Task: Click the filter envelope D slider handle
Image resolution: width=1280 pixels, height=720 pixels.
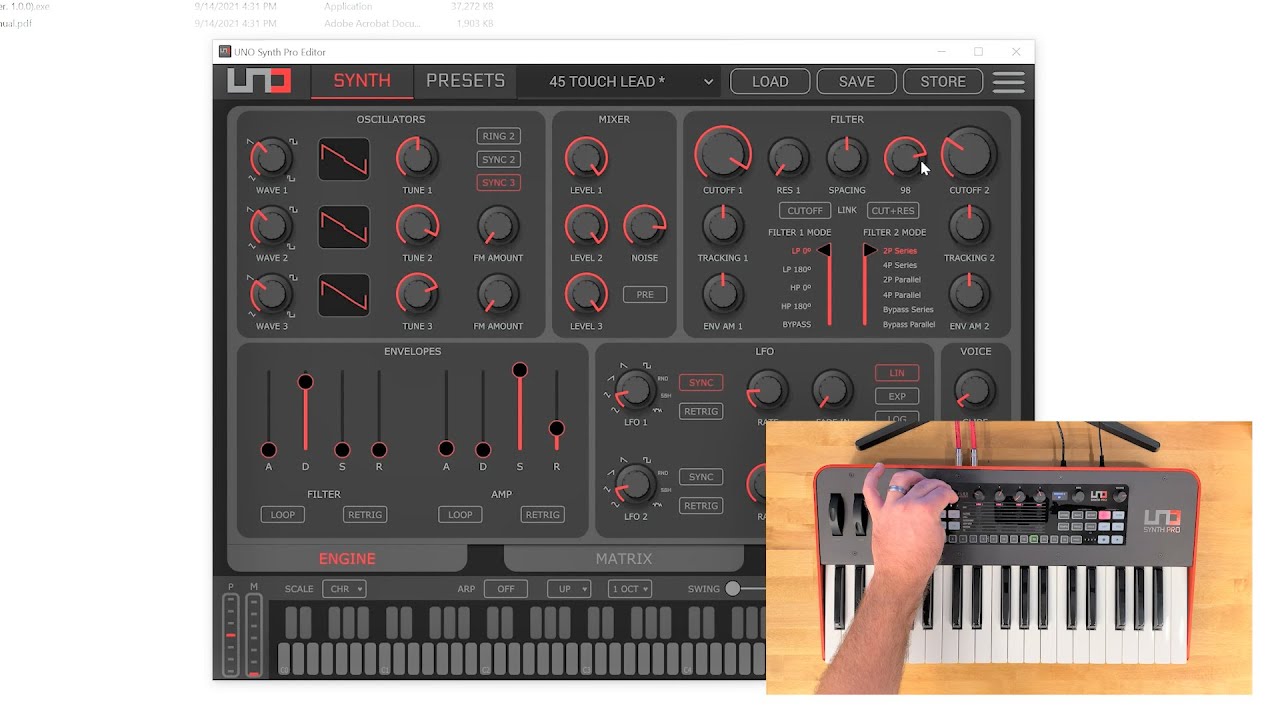Action: (x=305, y=382)
